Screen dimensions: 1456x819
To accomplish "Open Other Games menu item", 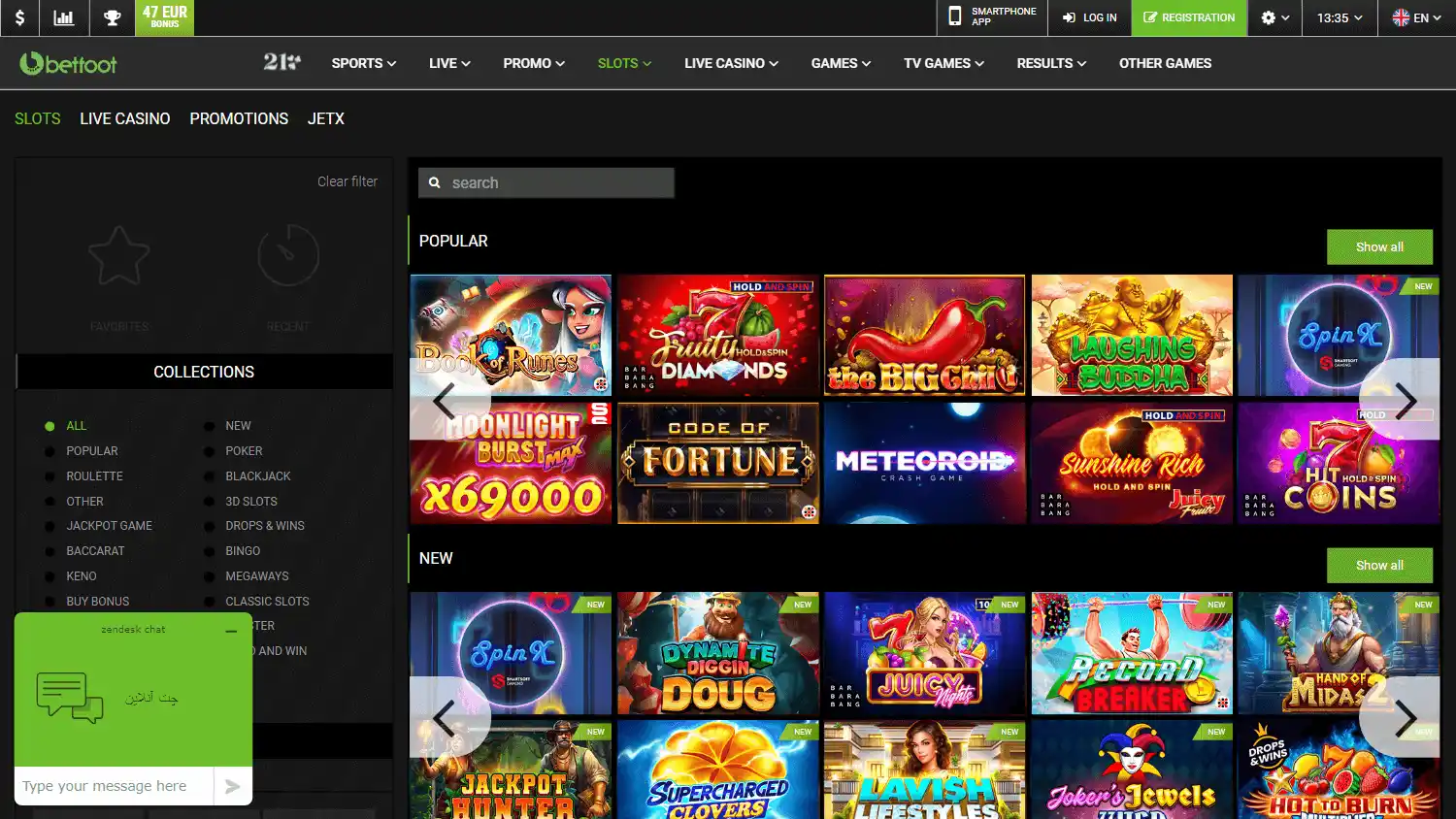I will point(1165,63).
